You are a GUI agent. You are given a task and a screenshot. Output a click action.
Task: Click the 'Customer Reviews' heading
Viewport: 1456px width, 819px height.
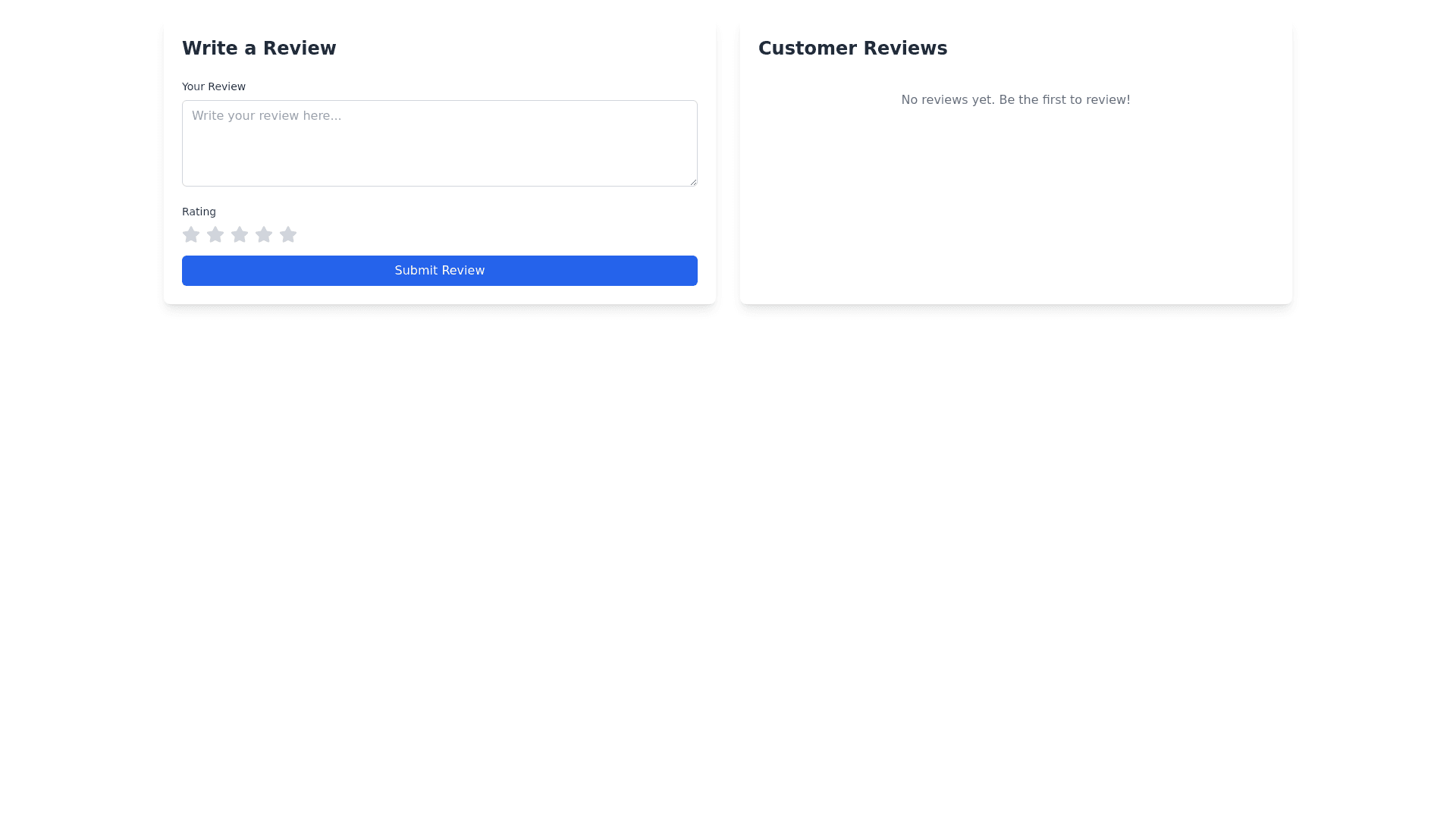pos(852,49)
